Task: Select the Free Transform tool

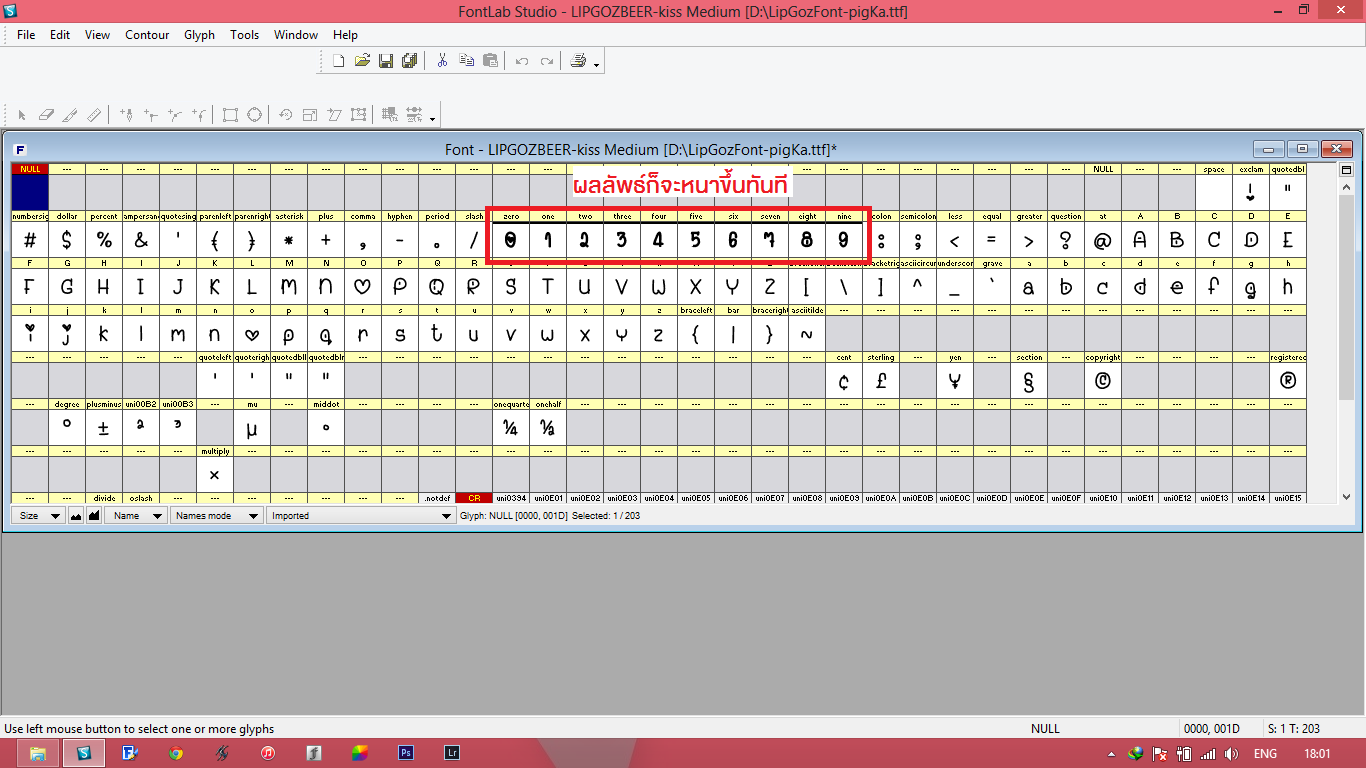Action: click(358, 115)
